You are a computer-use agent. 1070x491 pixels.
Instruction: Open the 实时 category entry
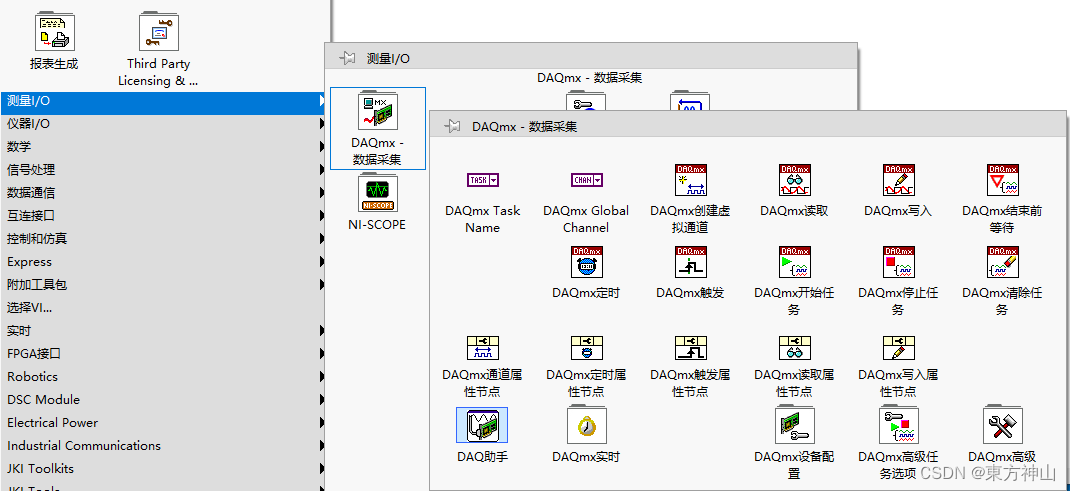point(164,331)
